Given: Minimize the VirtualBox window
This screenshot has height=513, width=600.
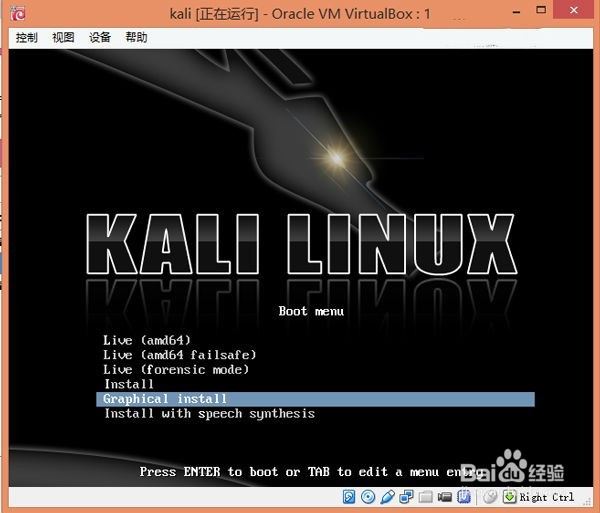Looking at the screenshot, I should coord(516,11).
